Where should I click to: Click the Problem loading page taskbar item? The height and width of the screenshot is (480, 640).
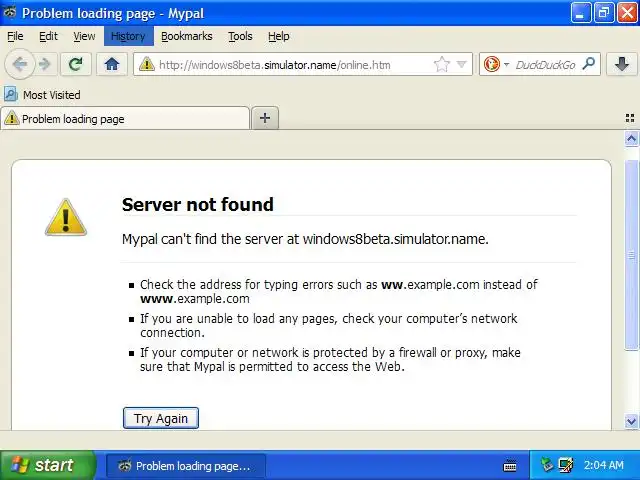tap(186, 466)
